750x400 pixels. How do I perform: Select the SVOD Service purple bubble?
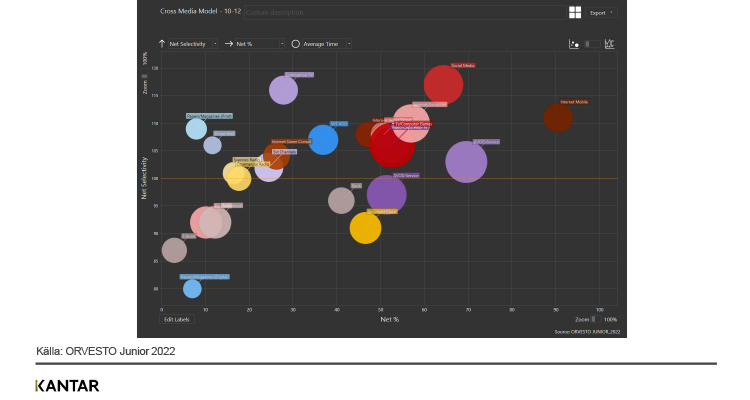click(x=386, y=195)
